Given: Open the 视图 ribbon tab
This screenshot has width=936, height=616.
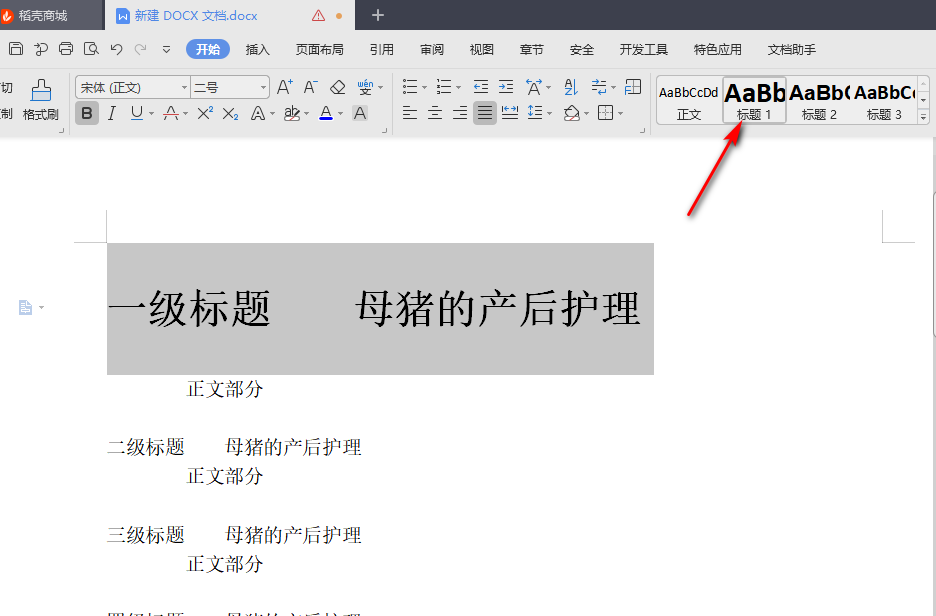Looking at the screenshot, I should (x=481, y=50).
